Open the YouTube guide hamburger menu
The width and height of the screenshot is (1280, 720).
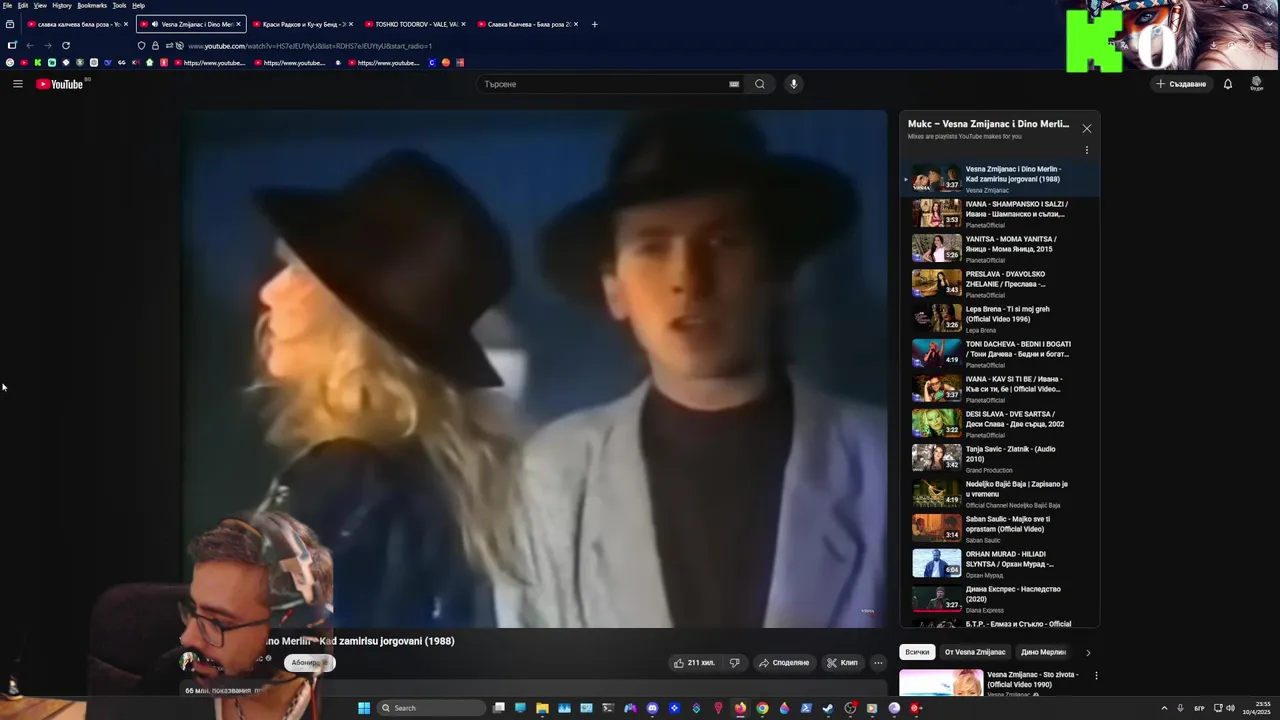(x=17, y=84)
